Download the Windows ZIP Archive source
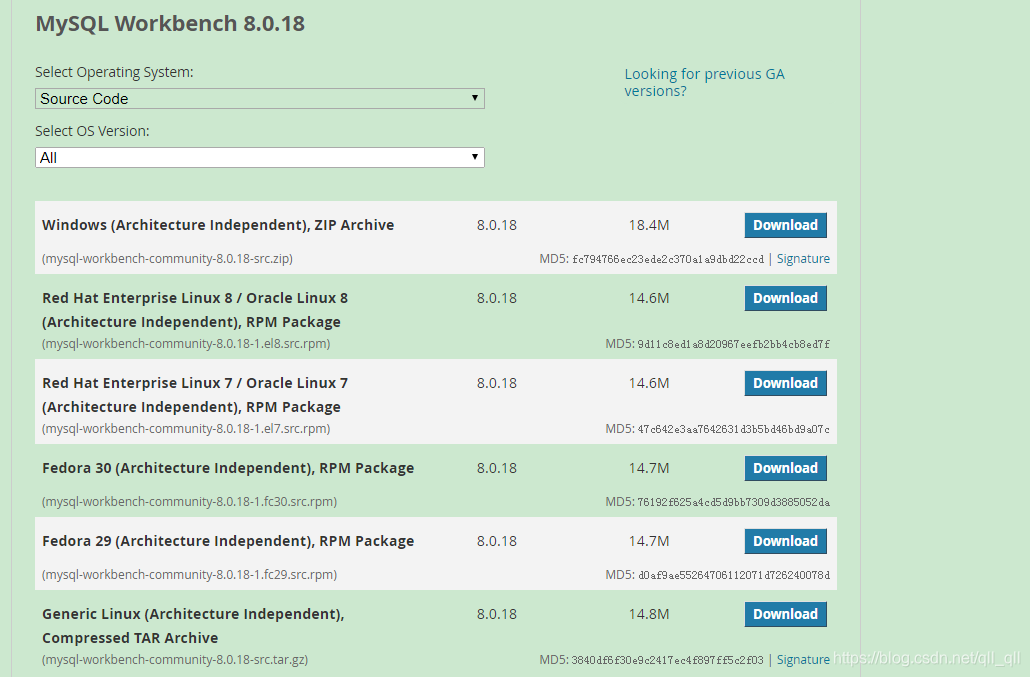1030x677 pixels. click(x=785, y=225)
